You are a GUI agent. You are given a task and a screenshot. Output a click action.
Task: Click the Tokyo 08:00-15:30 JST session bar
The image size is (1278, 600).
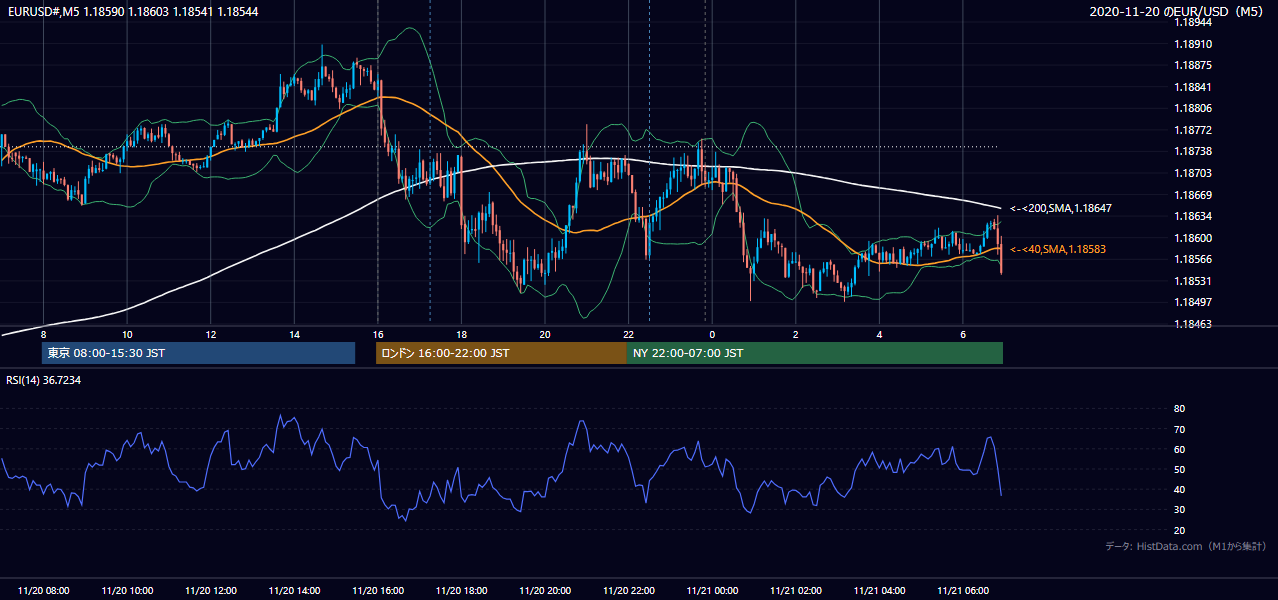[198, 353]
